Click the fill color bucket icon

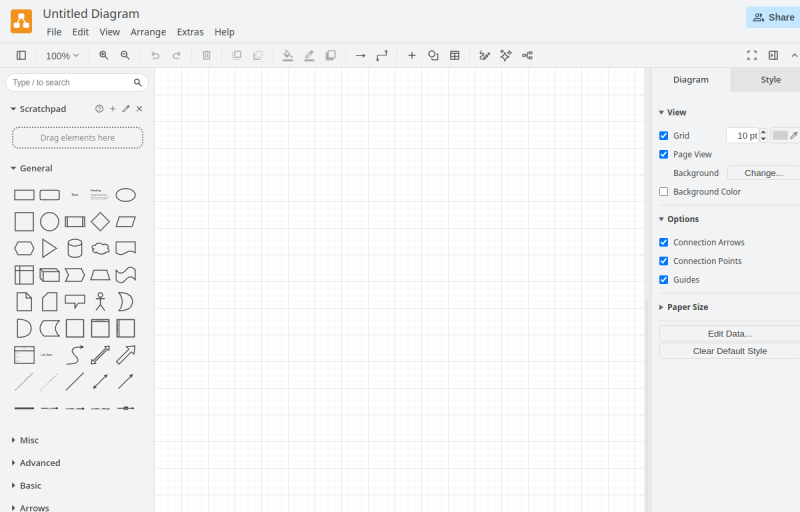(x=288, y=56)
